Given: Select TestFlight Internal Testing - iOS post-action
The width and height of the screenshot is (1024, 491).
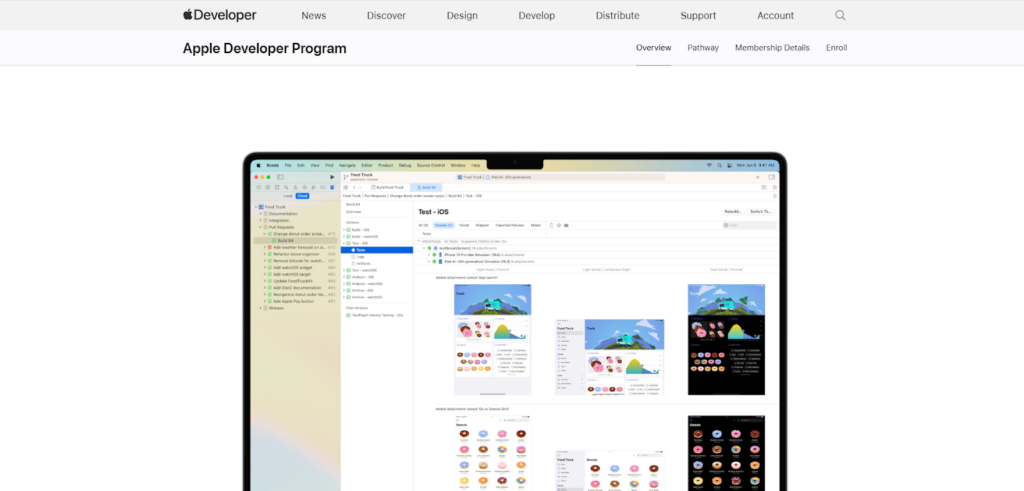Looking at the screenshot, I should coord(374,315).
